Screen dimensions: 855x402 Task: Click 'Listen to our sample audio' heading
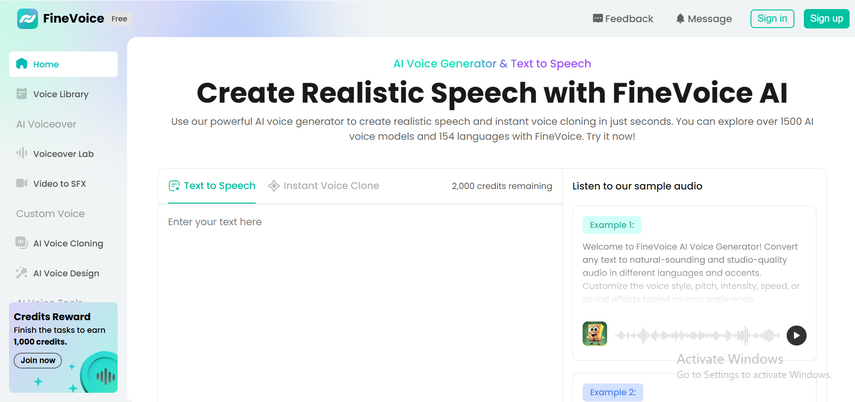pyautogui.click(x=637, y=186)
